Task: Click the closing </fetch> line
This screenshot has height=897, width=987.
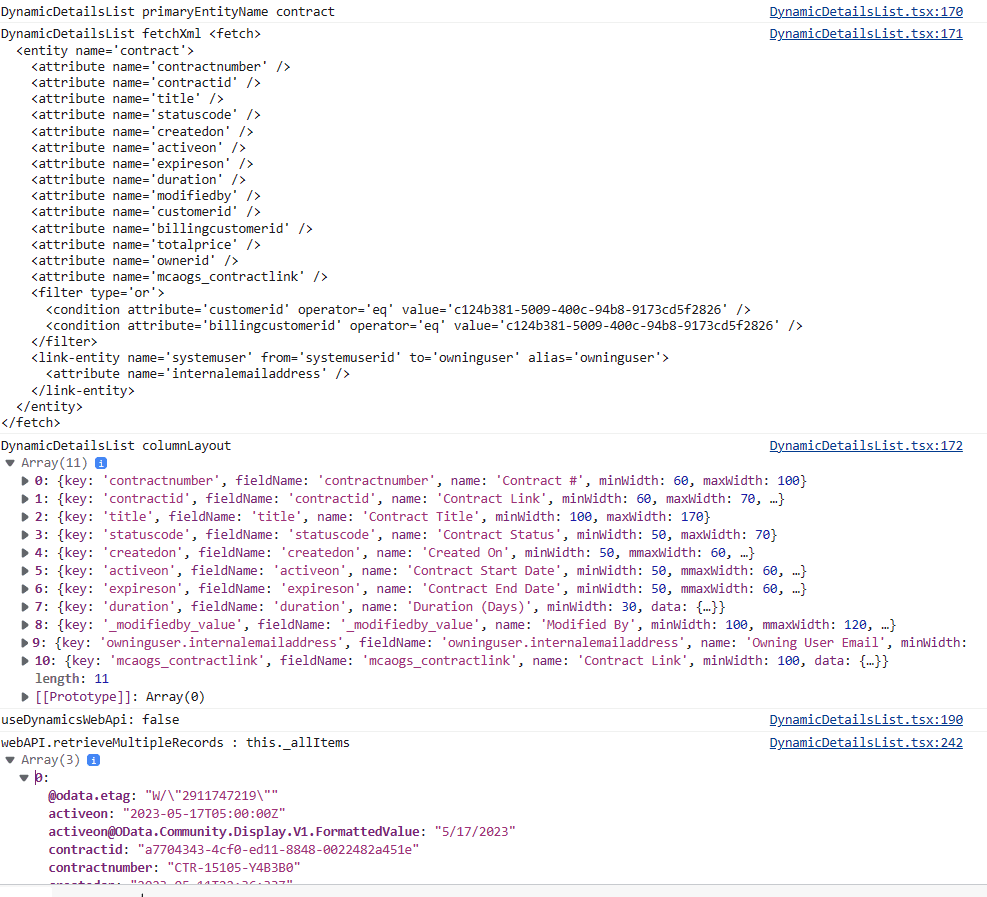Action: (31, 422)
